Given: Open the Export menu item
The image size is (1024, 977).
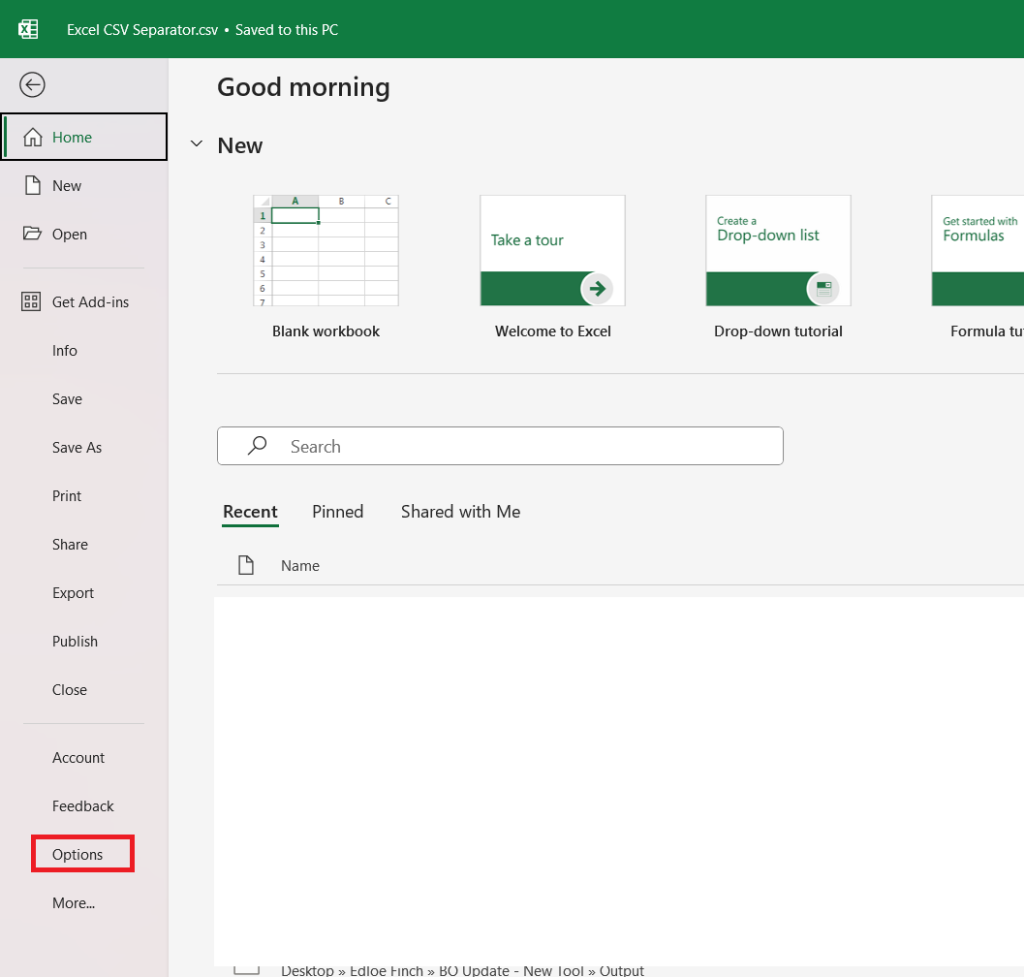Looking at the screenshot, I should pos(73,593).
